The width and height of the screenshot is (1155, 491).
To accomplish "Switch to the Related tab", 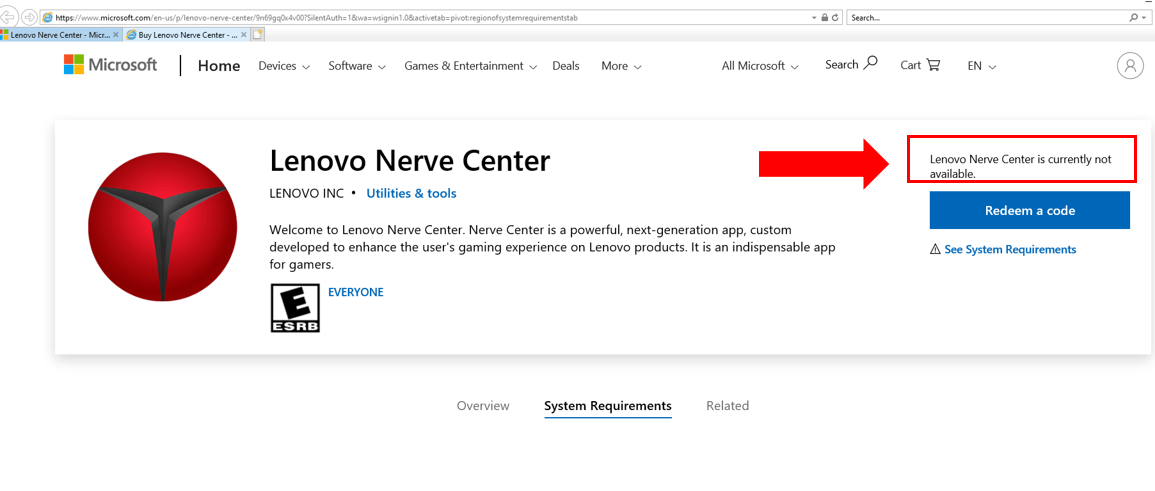I will 728,406.
